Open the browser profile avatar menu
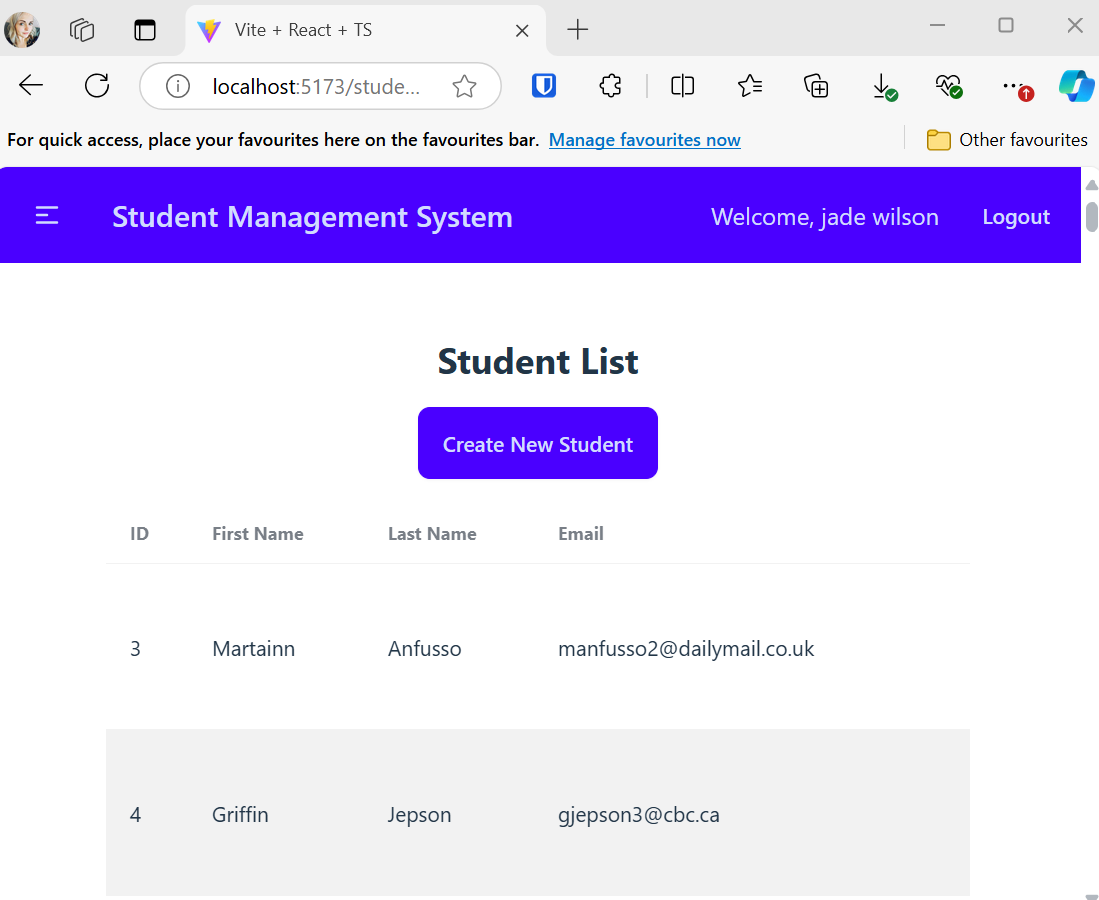This screenshot has height=900, width=1099. pos(22,29)
